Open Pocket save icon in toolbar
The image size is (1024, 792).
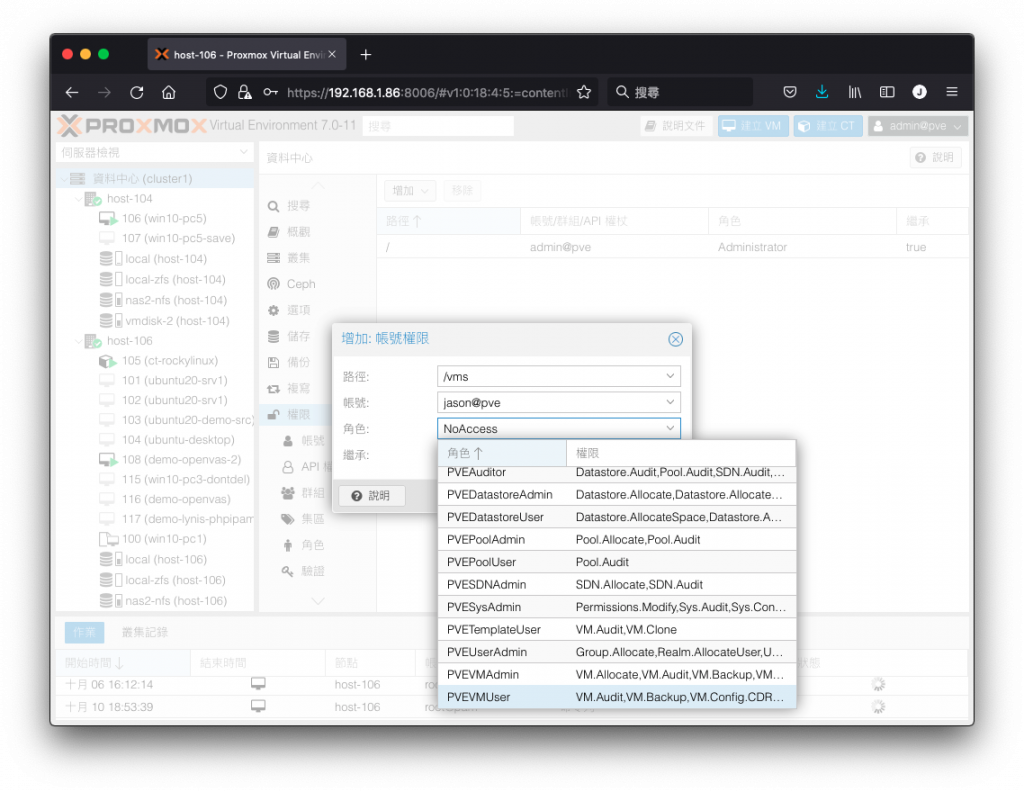point(790,92)
